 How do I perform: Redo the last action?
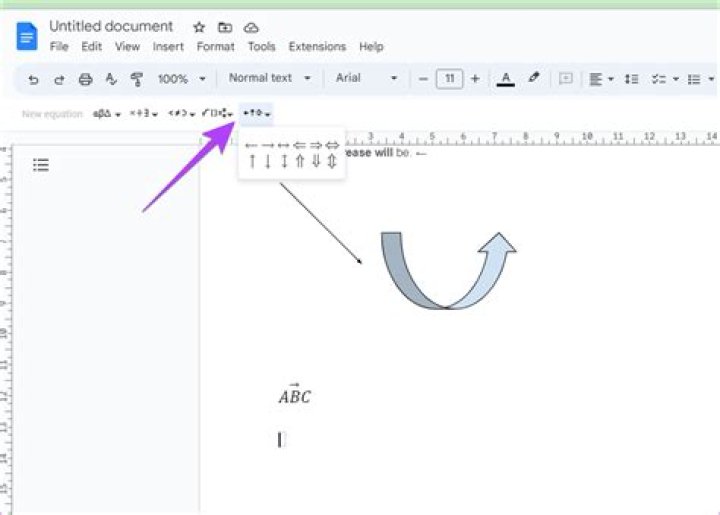click(x=59, y=79)
